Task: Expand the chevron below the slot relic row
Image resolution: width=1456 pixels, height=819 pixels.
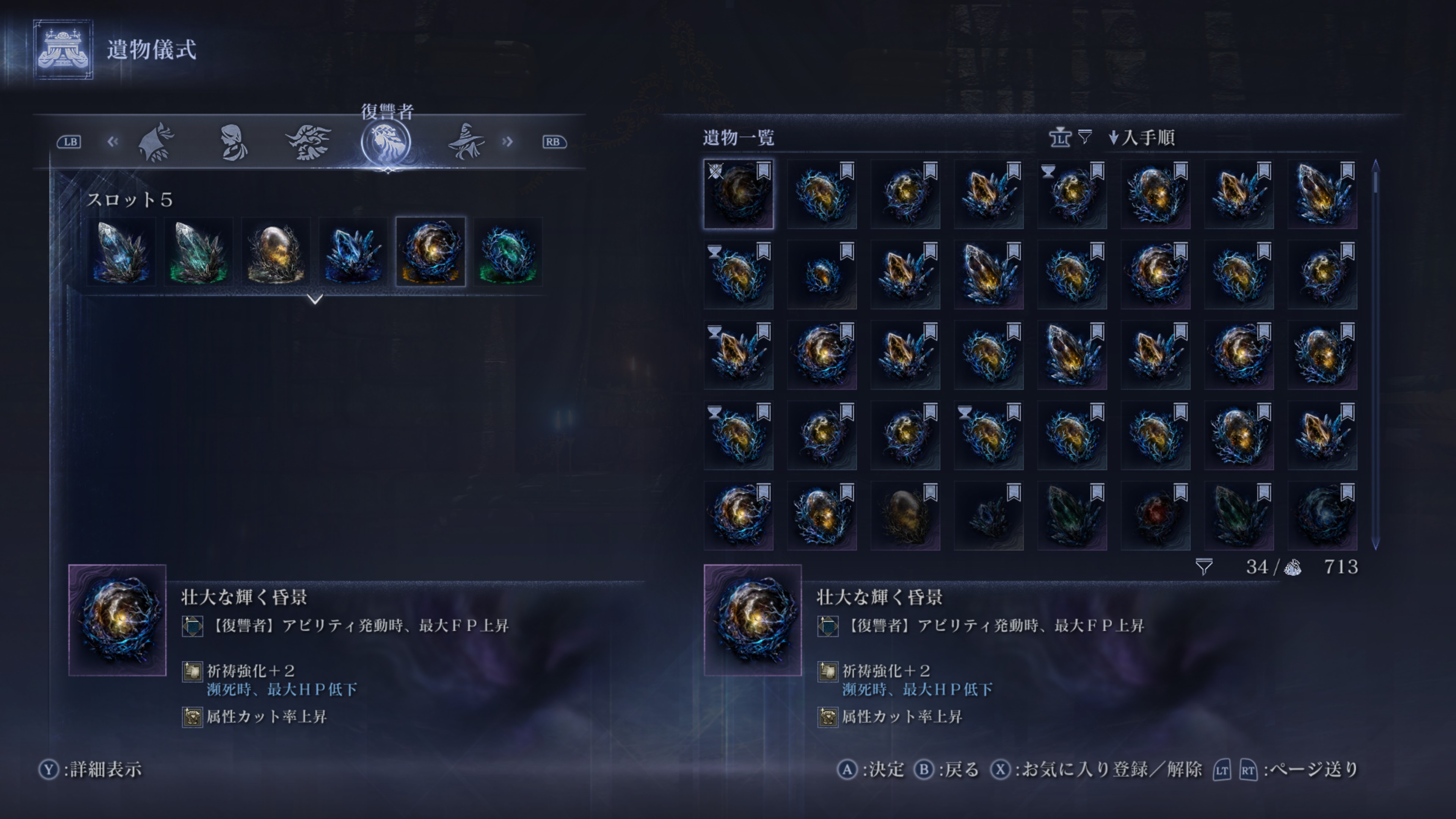Action: coord(315,299)
